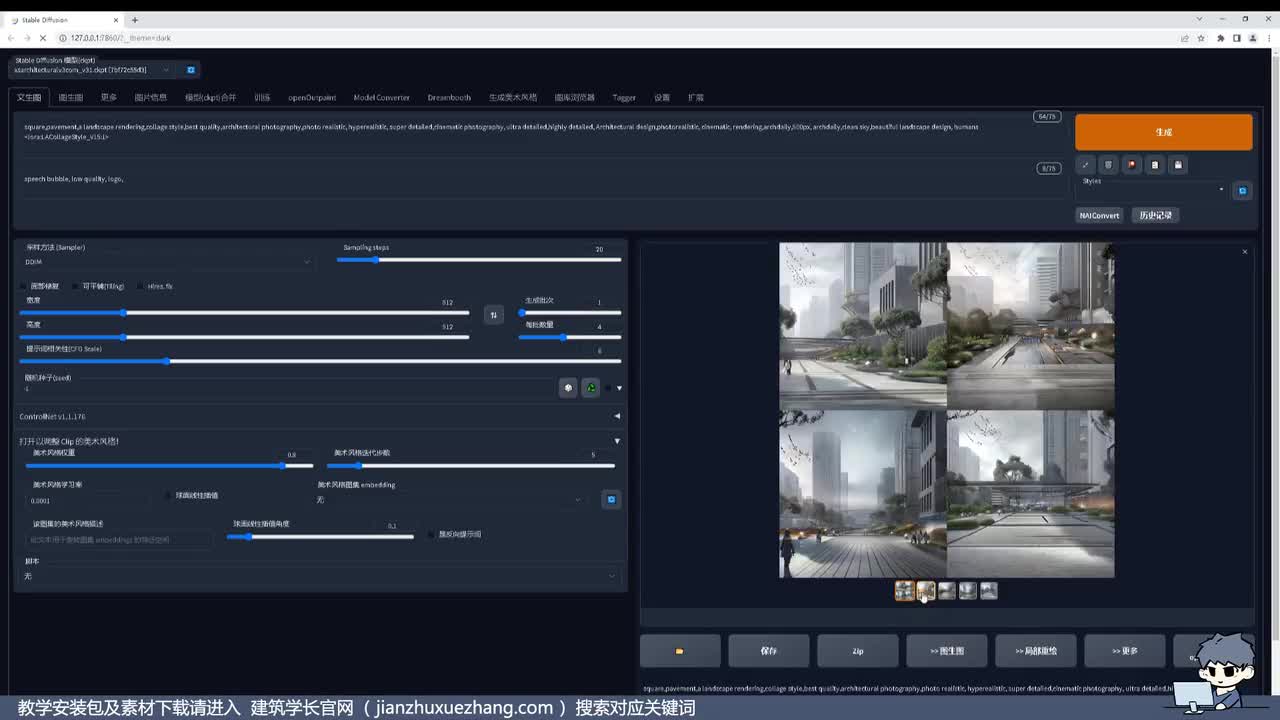Click the orange generate button
The width and height of the screenshot is (1280, 720).
point(1163,132)
